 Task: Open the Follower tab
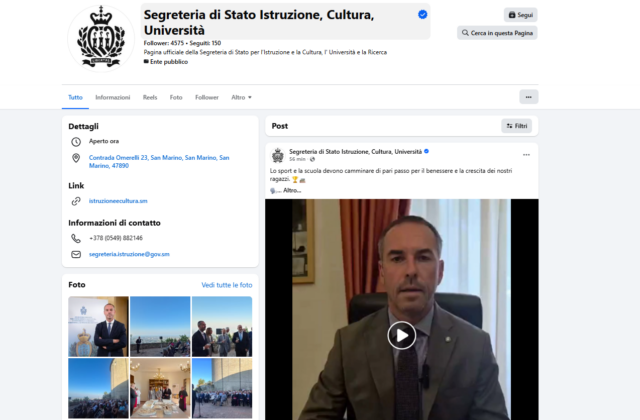coord(207,97)
